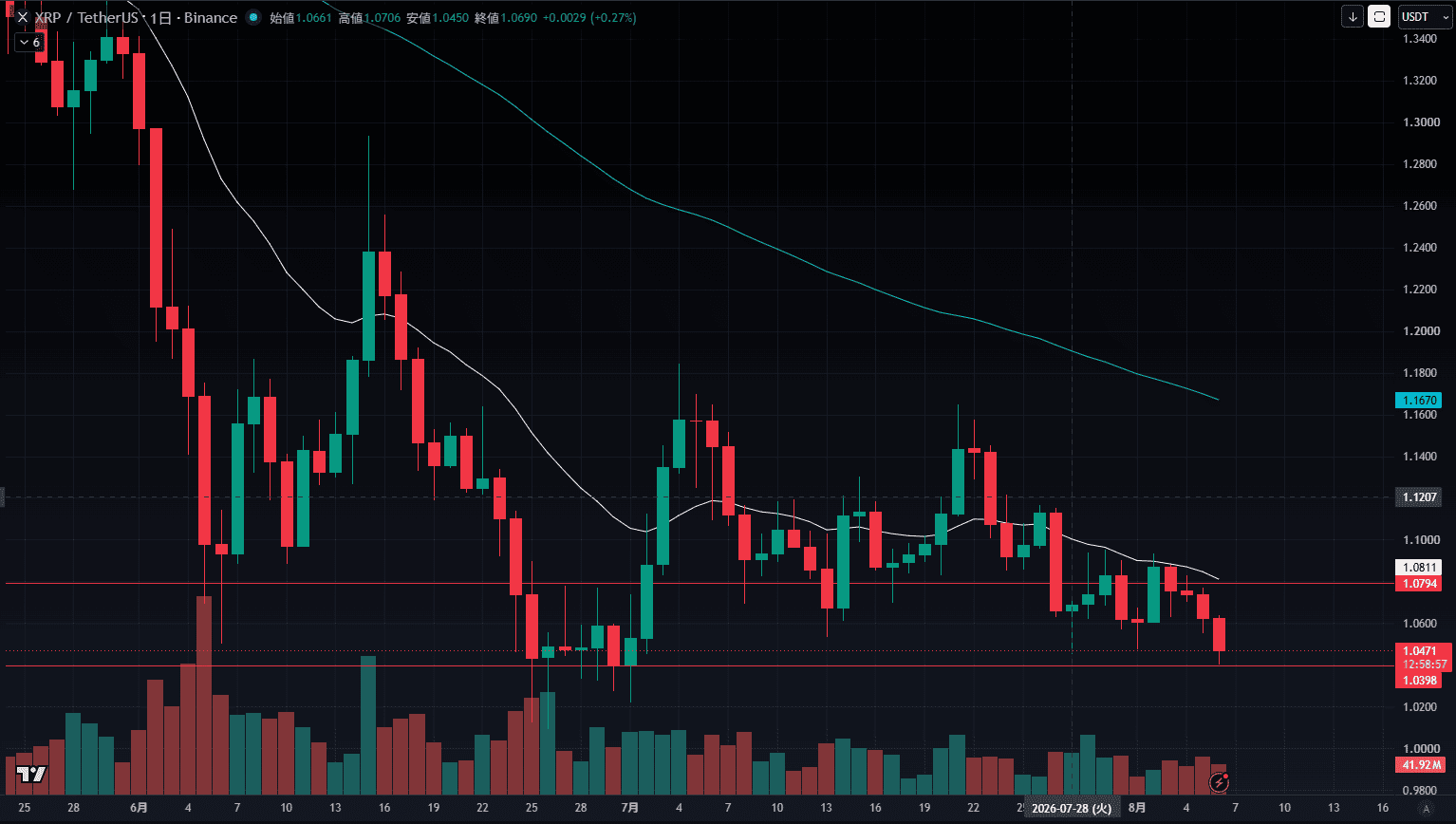Click the 1.3400 price scale label
The image size is (1456, 824).
[x=1420, y=39]
